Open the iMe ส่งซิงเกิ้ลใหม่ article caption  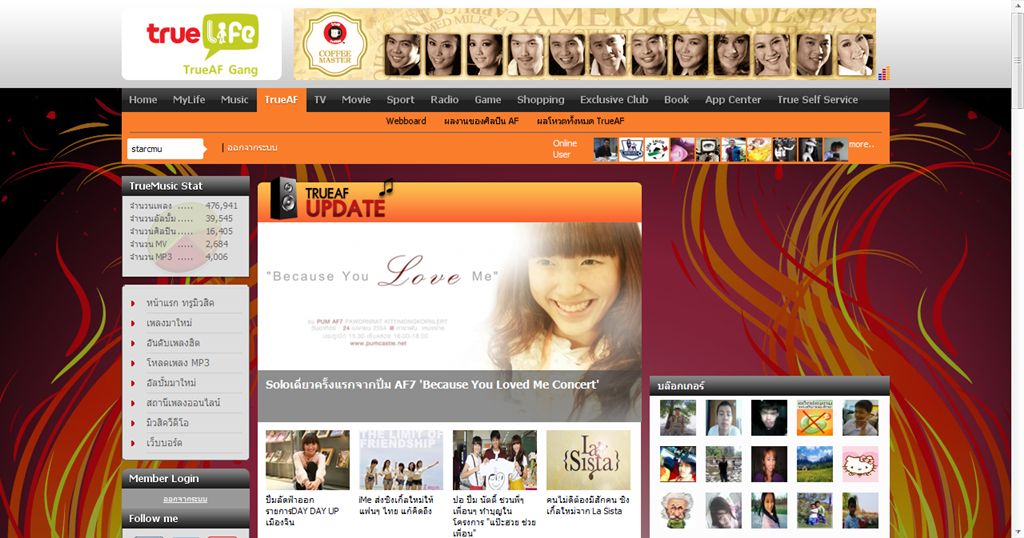coord(396,505)
